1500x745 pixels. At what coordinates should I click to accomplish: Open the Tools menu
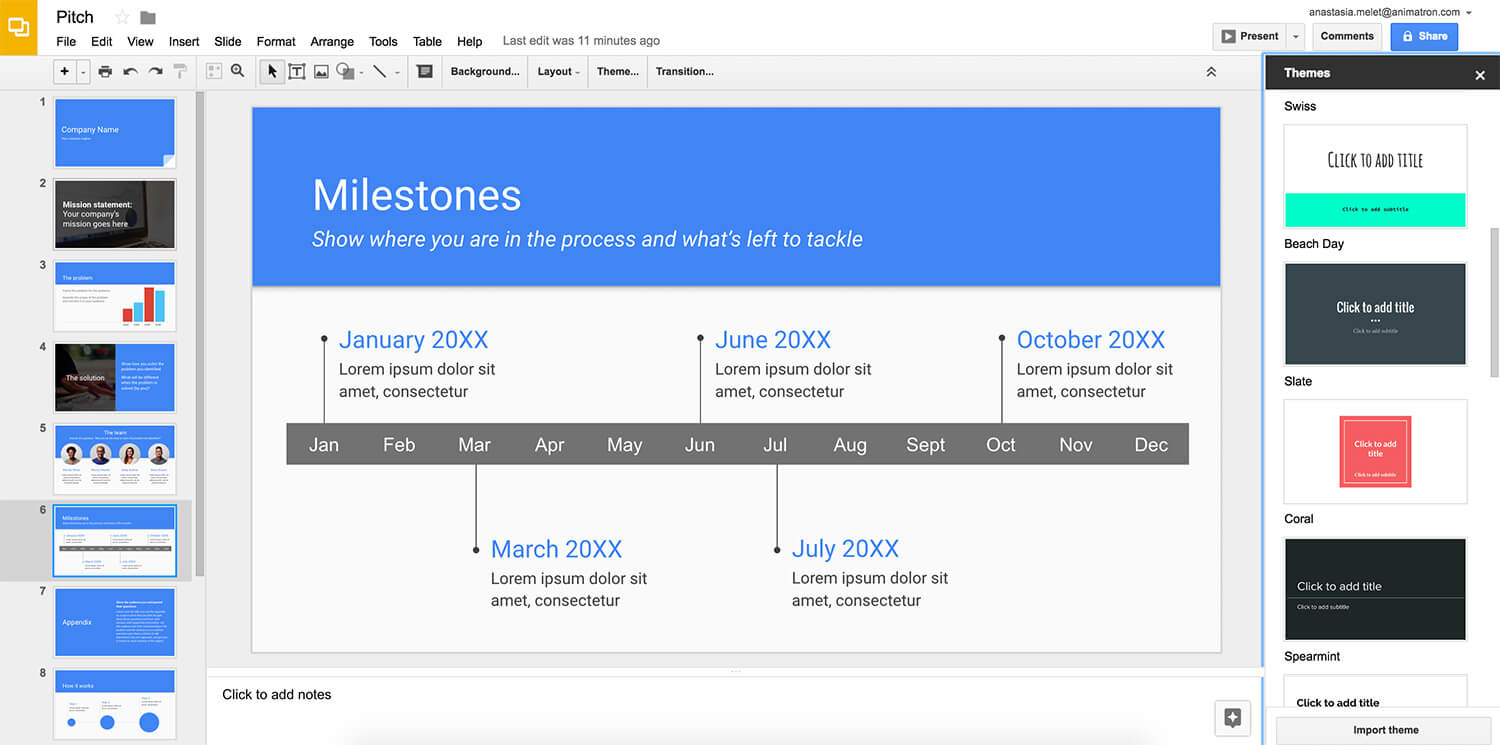pos(383,41)
